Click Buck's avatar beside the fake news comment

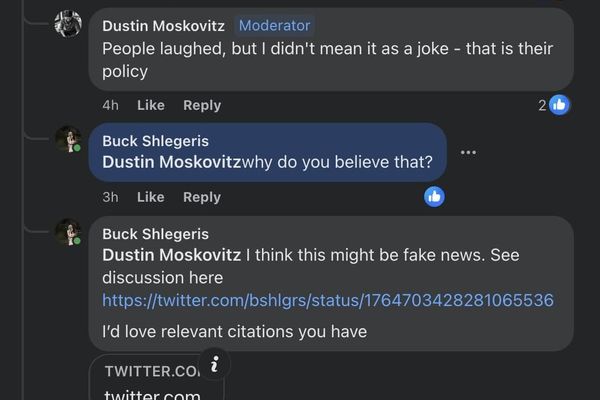[x=68, y=232]
